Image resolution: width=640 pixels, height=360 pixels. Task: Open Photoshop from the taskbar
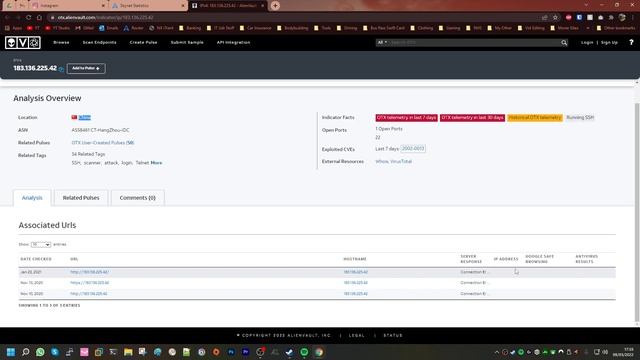tap(231, 352)
